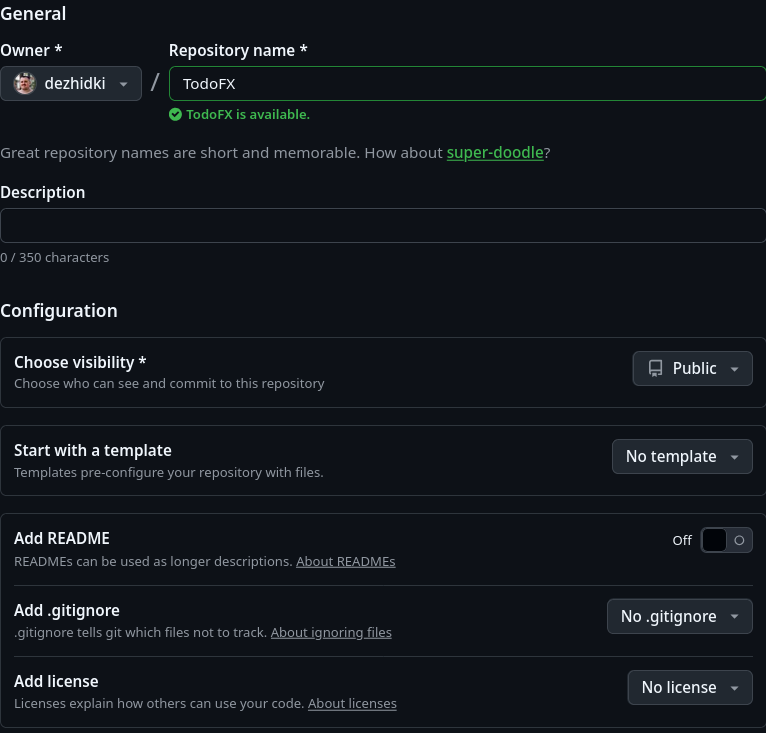Focus the empty Description text field
This screenshot has width=766, height=733.
(382, 226)
